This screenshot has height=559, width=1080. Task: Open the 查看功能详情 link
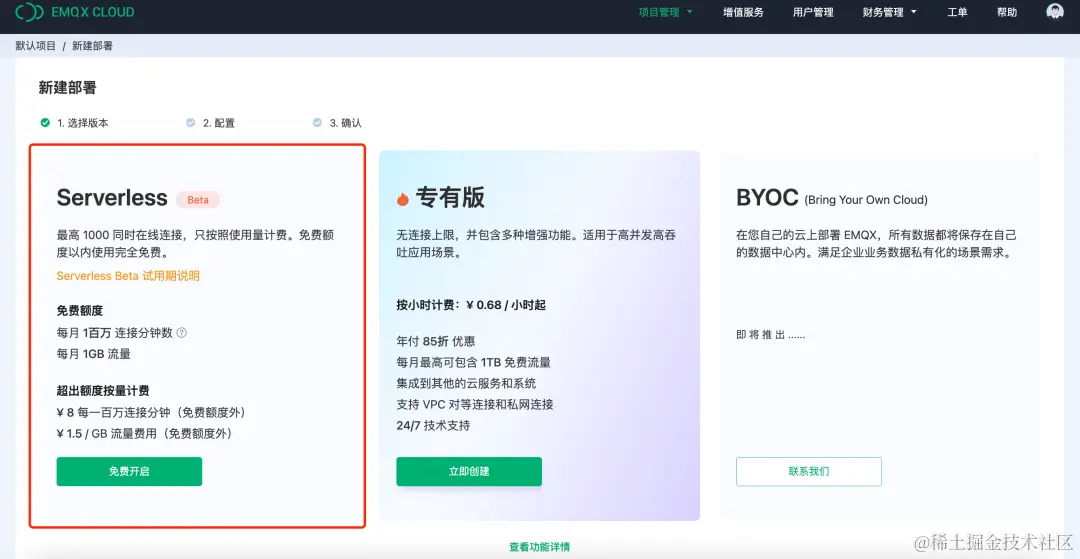point(539,547)
